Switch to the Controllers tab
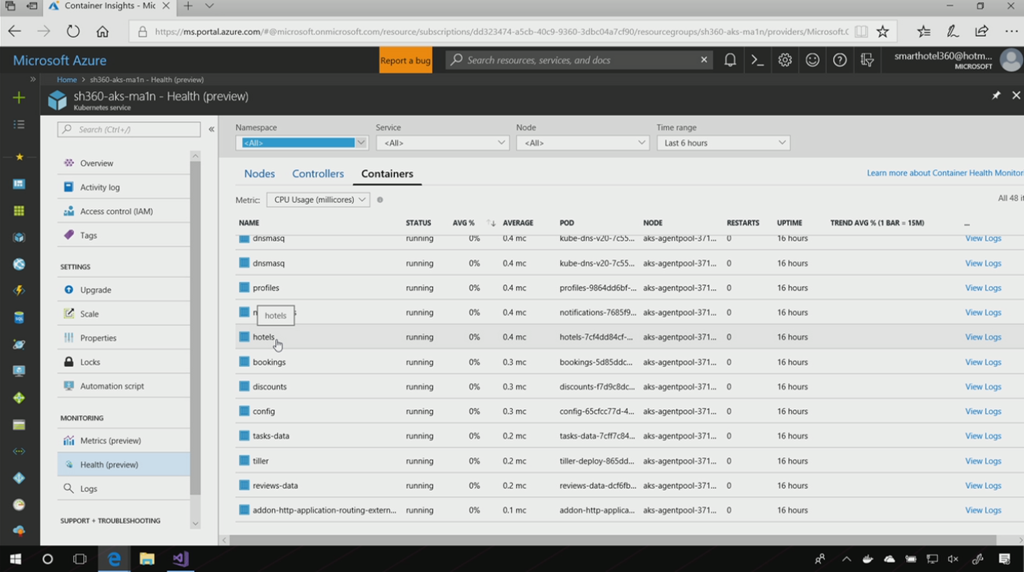 click(318, 174)
